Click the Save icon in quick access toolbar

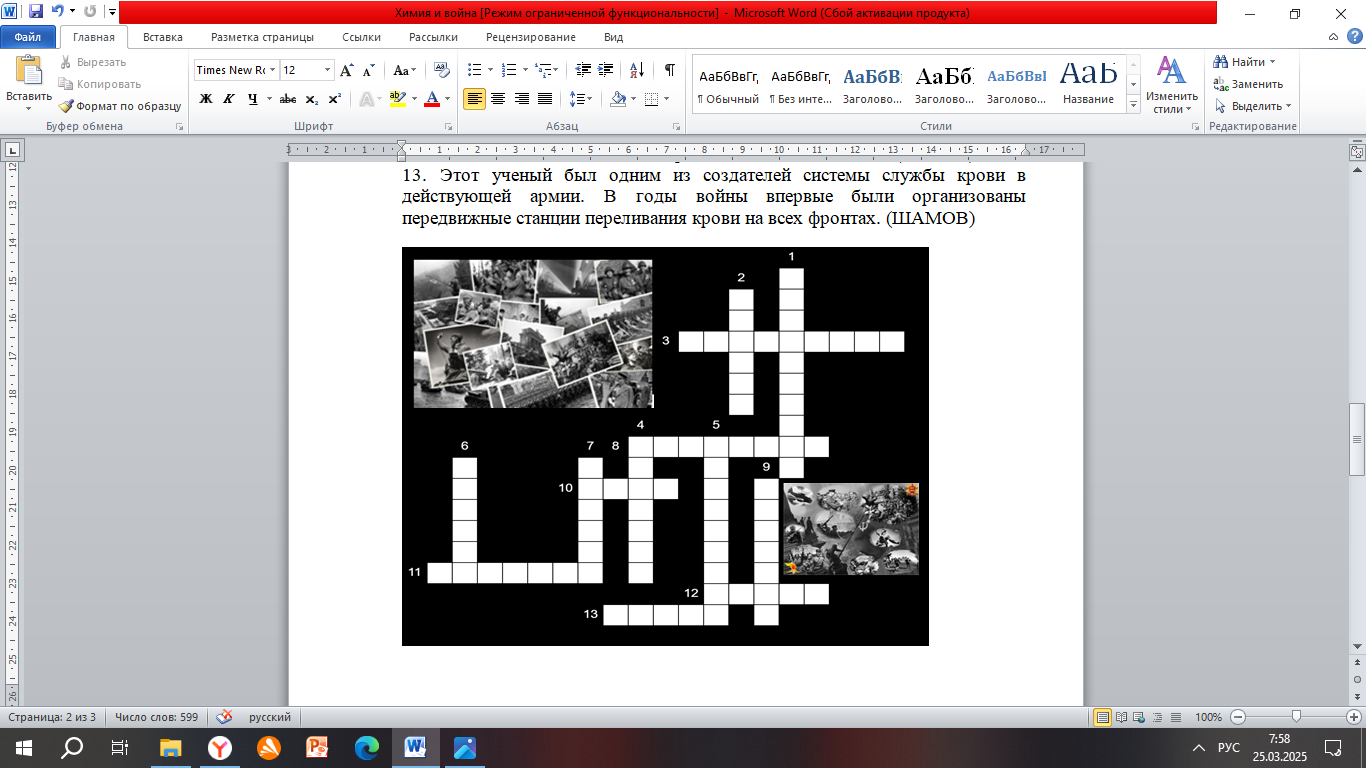pyautogui.click(x=36, y=12)
